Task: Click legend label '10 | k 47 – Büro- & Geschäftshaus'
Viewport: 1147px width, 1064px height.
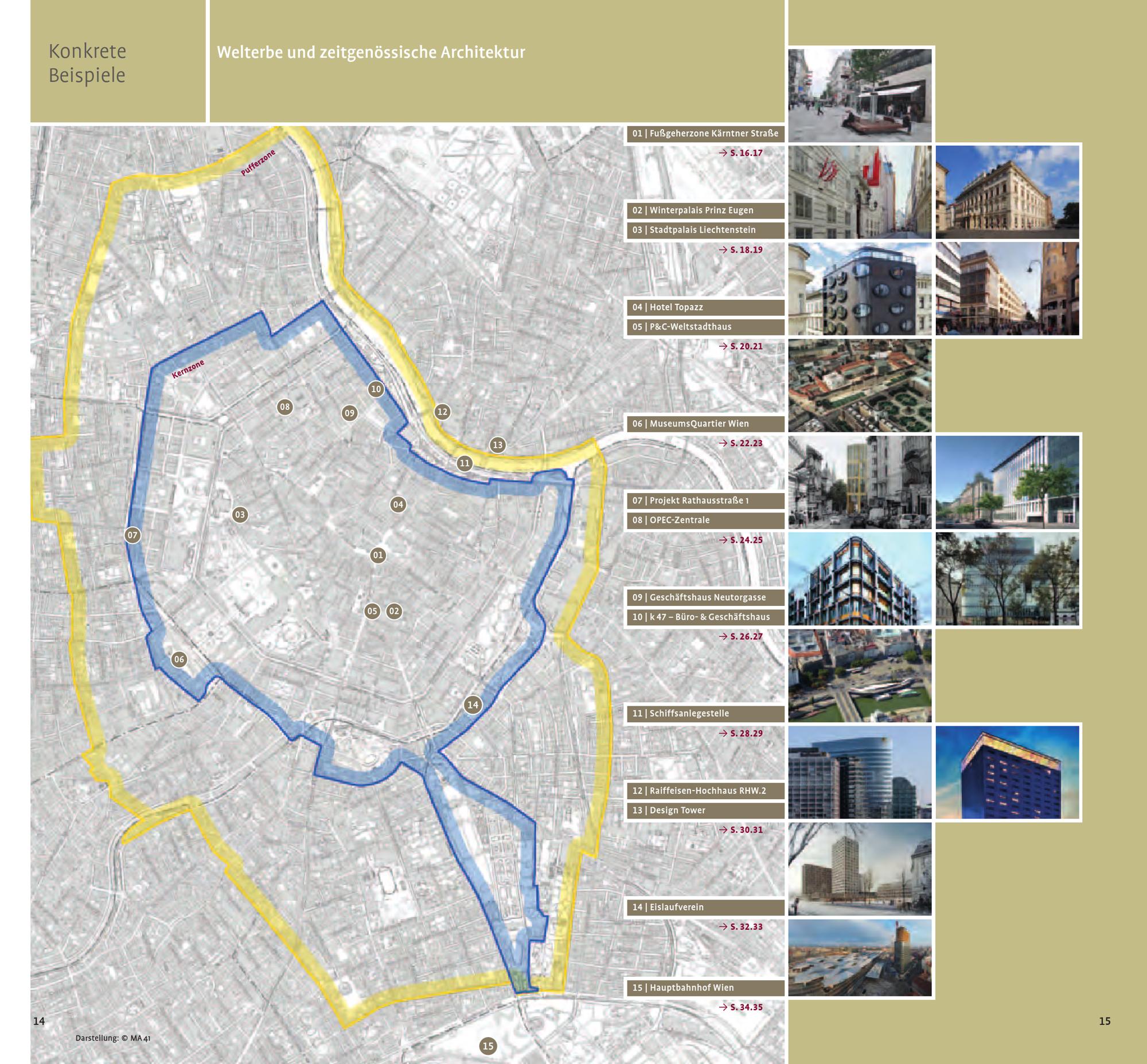Action: pos(705,617)
